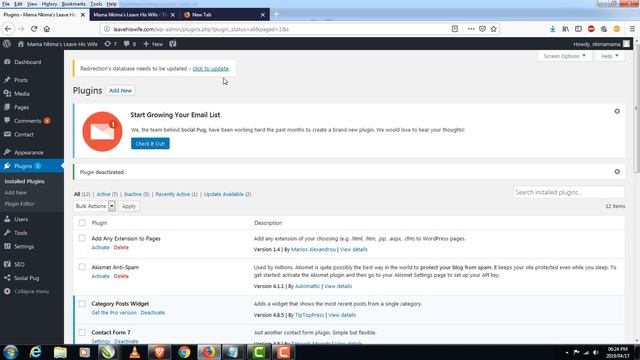Open comments bubble in admin bar
The image size is (640, 360).
[129, 44]
